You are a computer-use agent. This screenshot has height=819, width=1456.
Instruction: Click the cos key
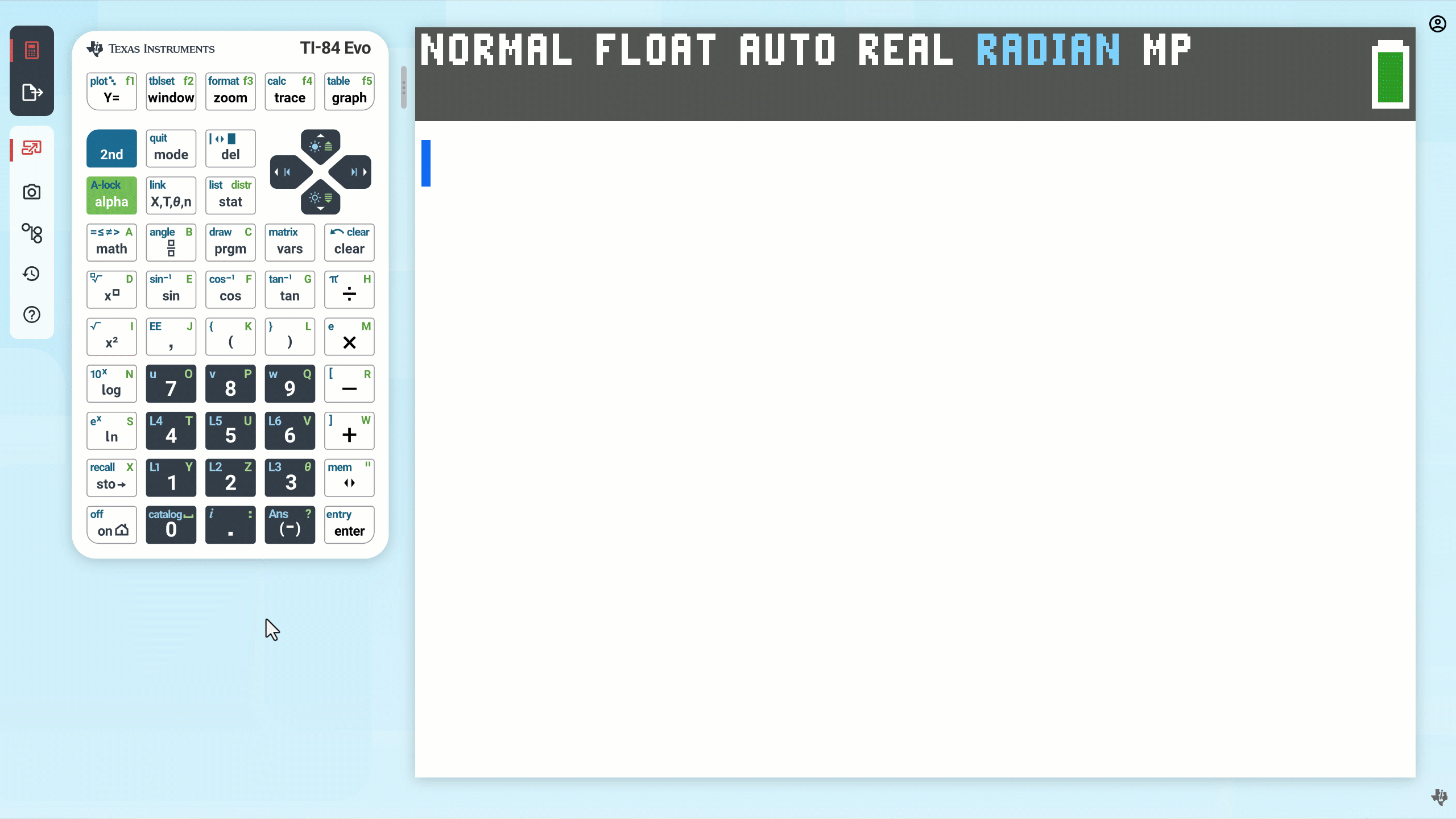tap(230, 290)
